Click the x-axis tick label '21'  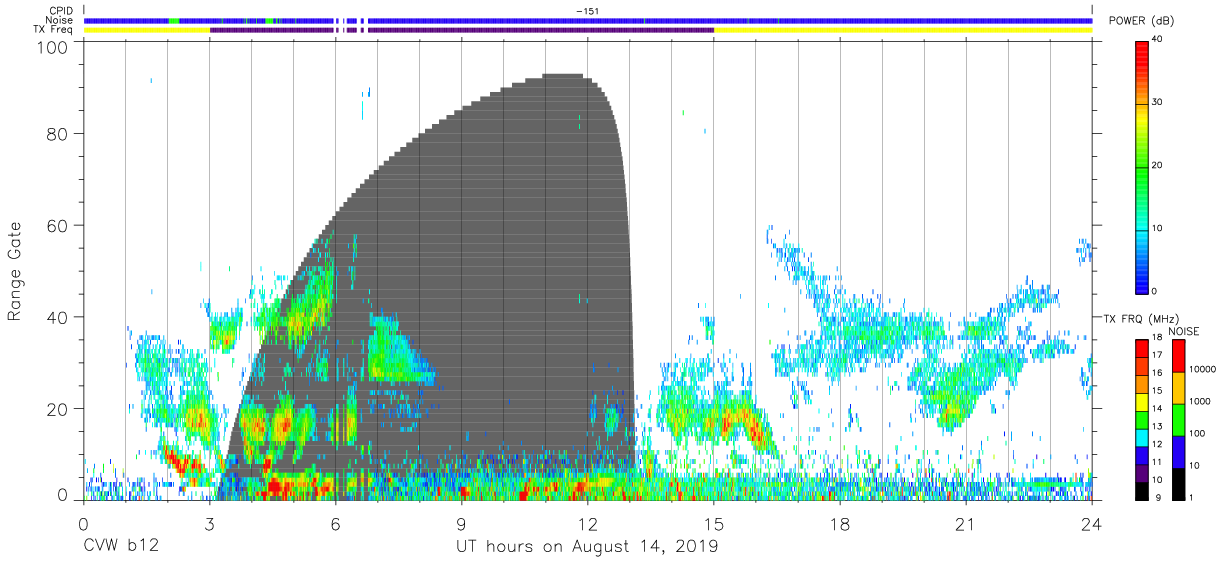[966, 525]
